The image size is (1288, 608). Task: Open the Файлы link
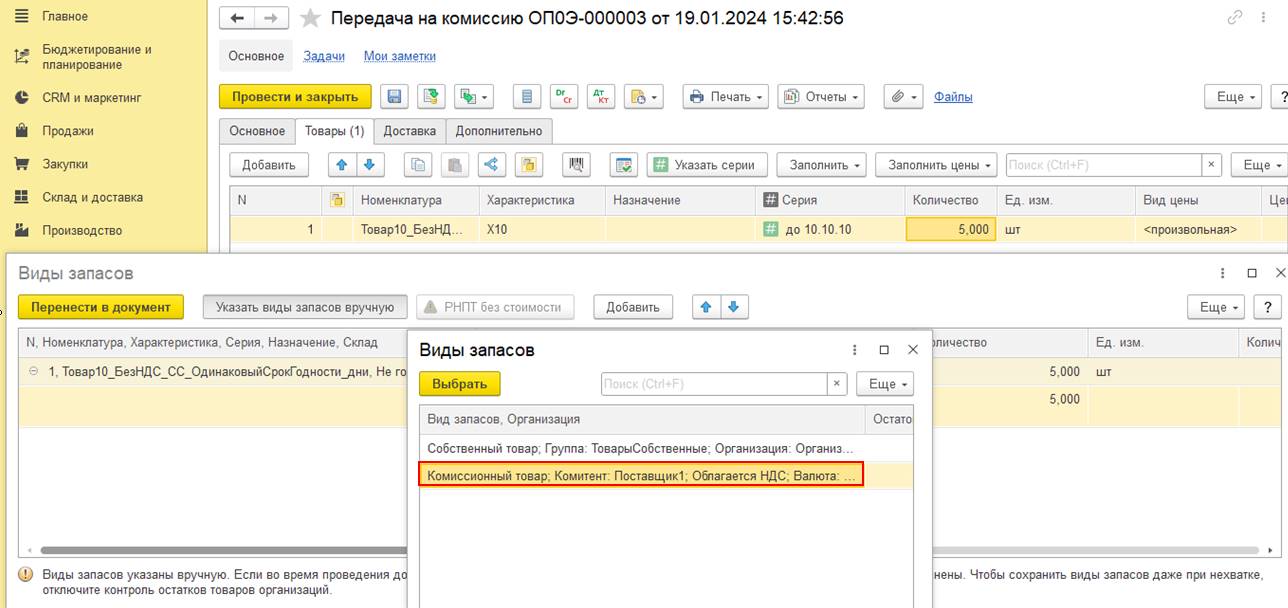coord(953,97)
